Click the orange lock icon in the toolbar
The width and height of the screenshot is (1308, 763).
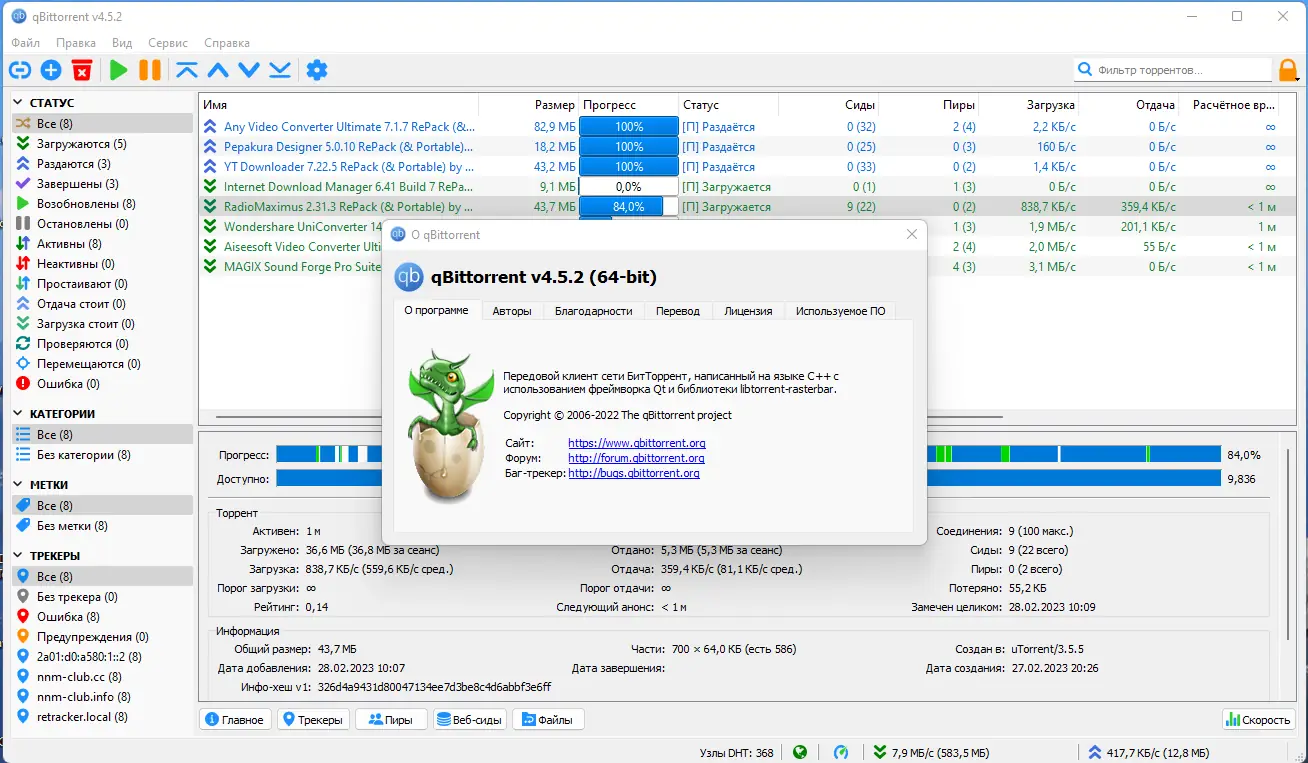[1289, 70]
